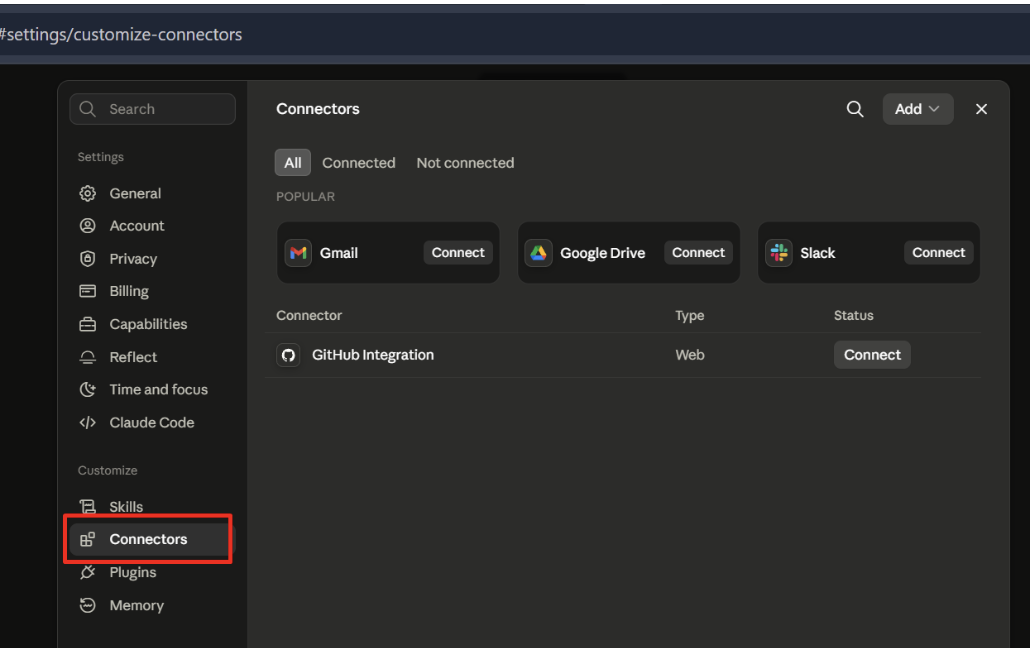1032x648 pixels.
Task: Click the Slack logo icon
Action: coord(779,253)
